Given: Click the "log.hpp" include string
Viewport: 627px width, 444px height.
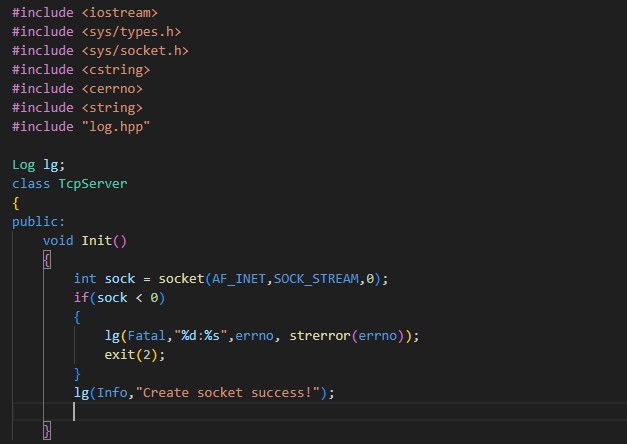Looking at the screenshot, I should pyautogui.click(x=116, y=127).
